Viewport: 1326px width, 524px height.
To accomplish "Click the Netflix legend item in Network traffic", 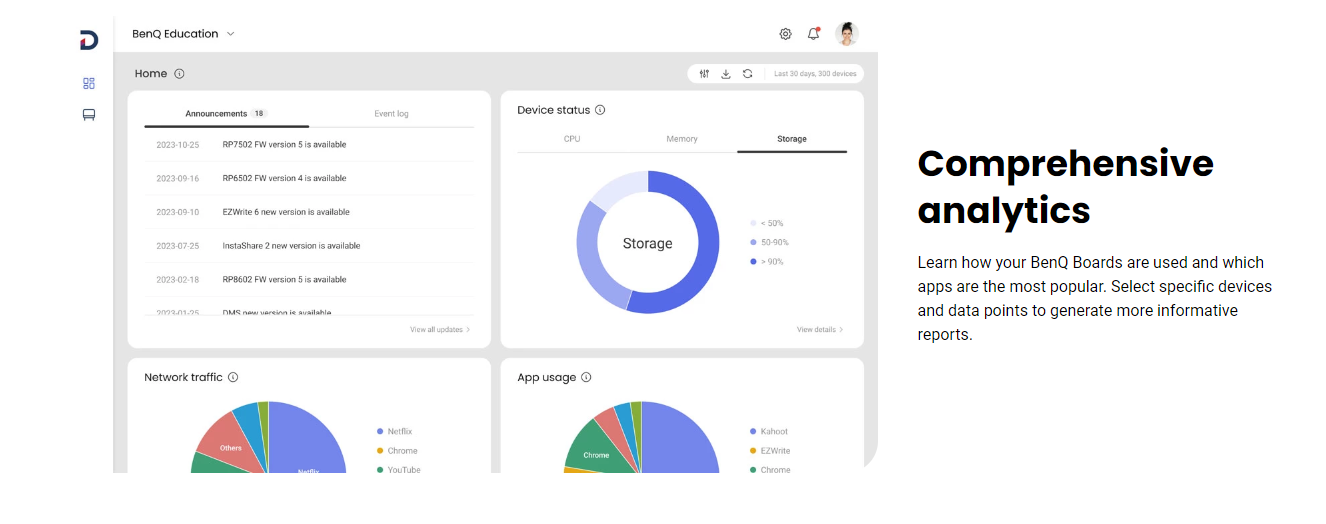I will (x=394, y=431).
